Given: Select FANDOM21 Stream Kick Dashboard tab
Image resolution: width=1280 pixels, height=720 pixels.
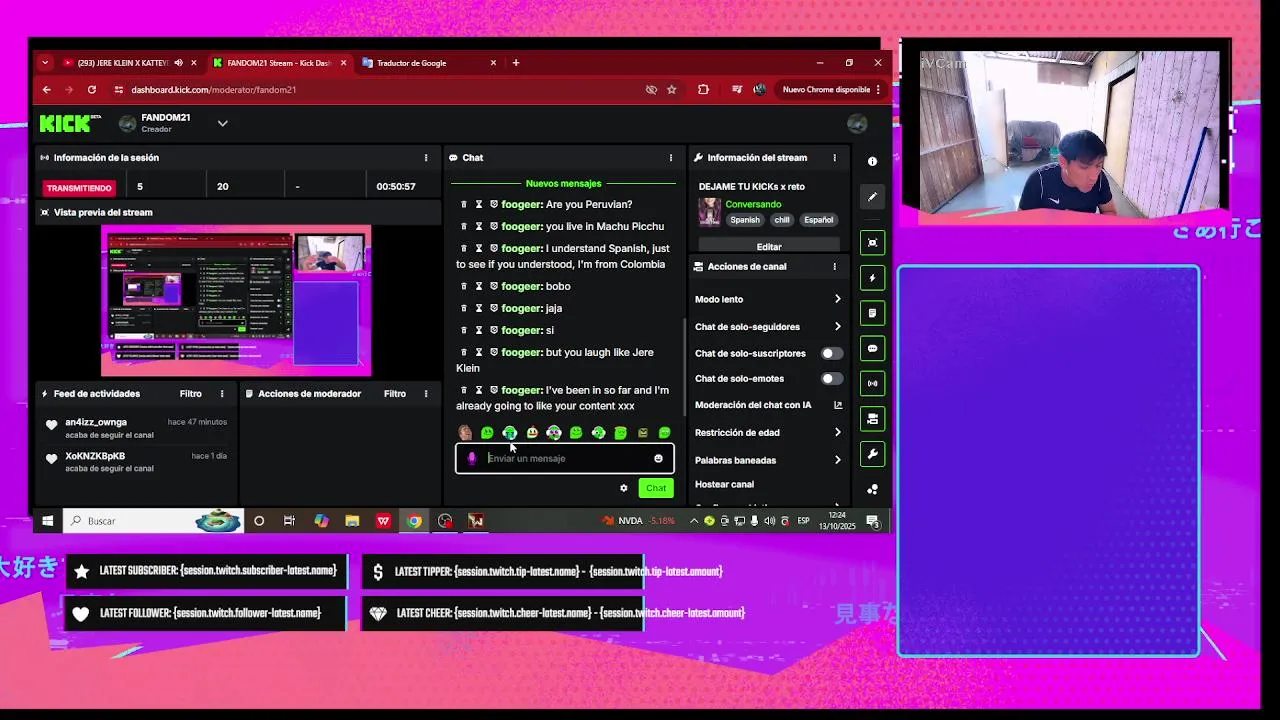Looking at the screenshot, I should coord(279,63).
